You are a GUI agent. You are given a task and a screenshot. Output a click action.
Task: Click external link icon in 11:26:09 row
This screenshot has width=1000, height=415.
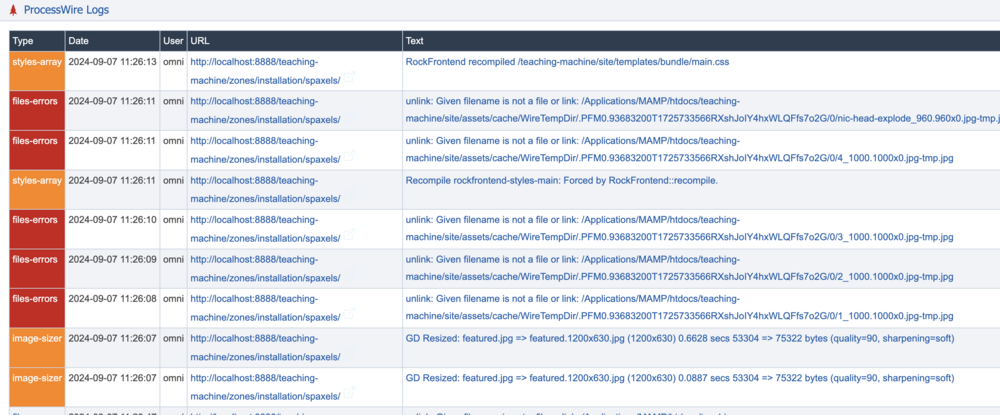350,277
